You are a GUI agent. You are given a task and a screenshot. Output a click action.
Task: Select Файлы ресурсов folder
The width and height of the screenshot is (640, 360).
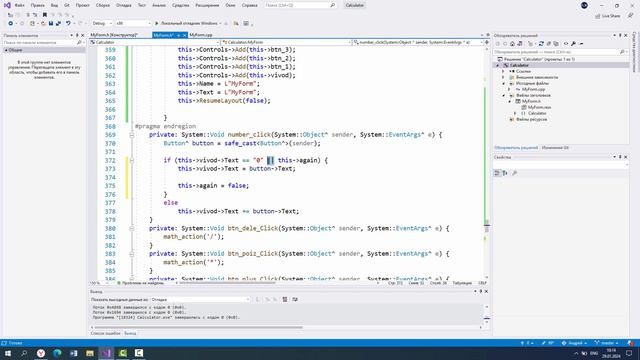[531, 119]
